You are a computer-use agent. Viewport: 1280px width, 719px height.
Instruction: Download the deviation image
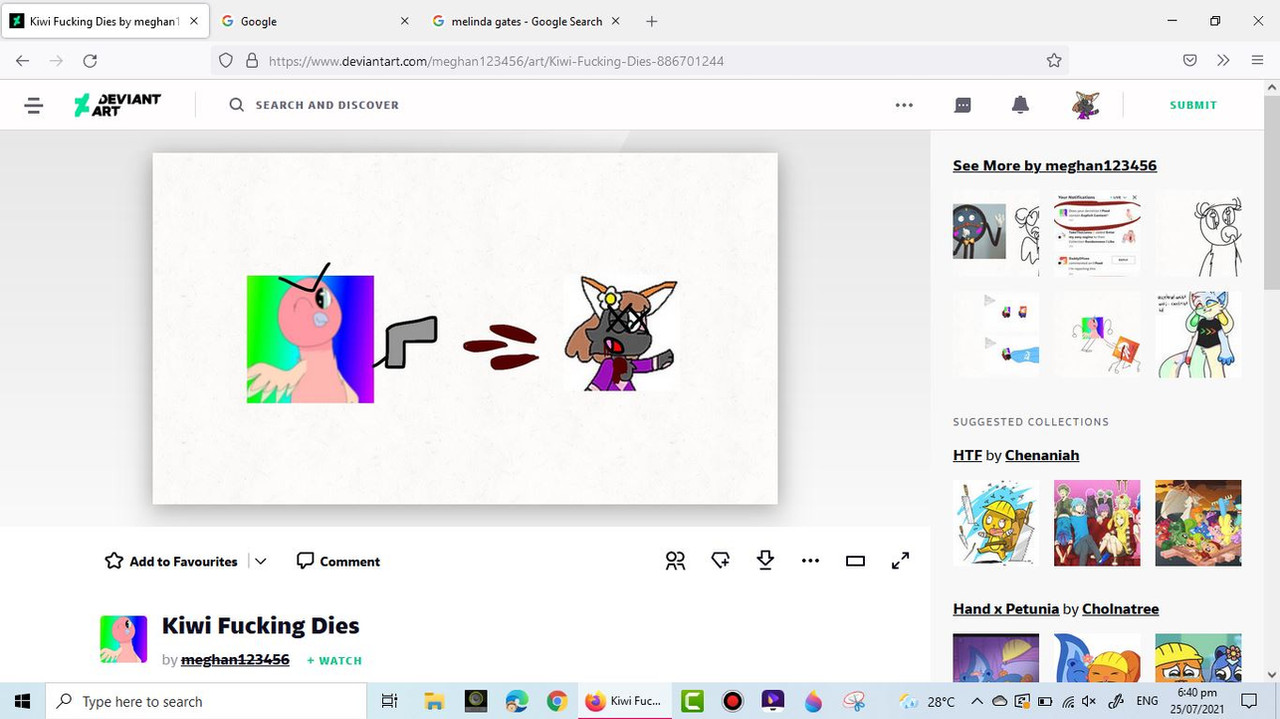point(765,561)
